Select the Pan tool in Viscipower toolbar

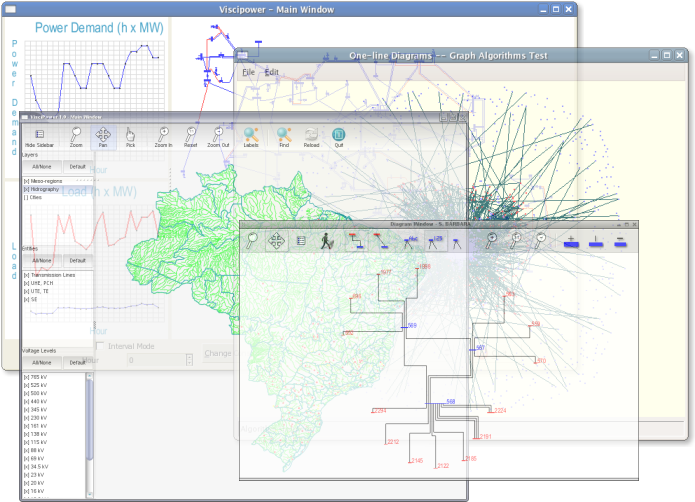[103, 137]
